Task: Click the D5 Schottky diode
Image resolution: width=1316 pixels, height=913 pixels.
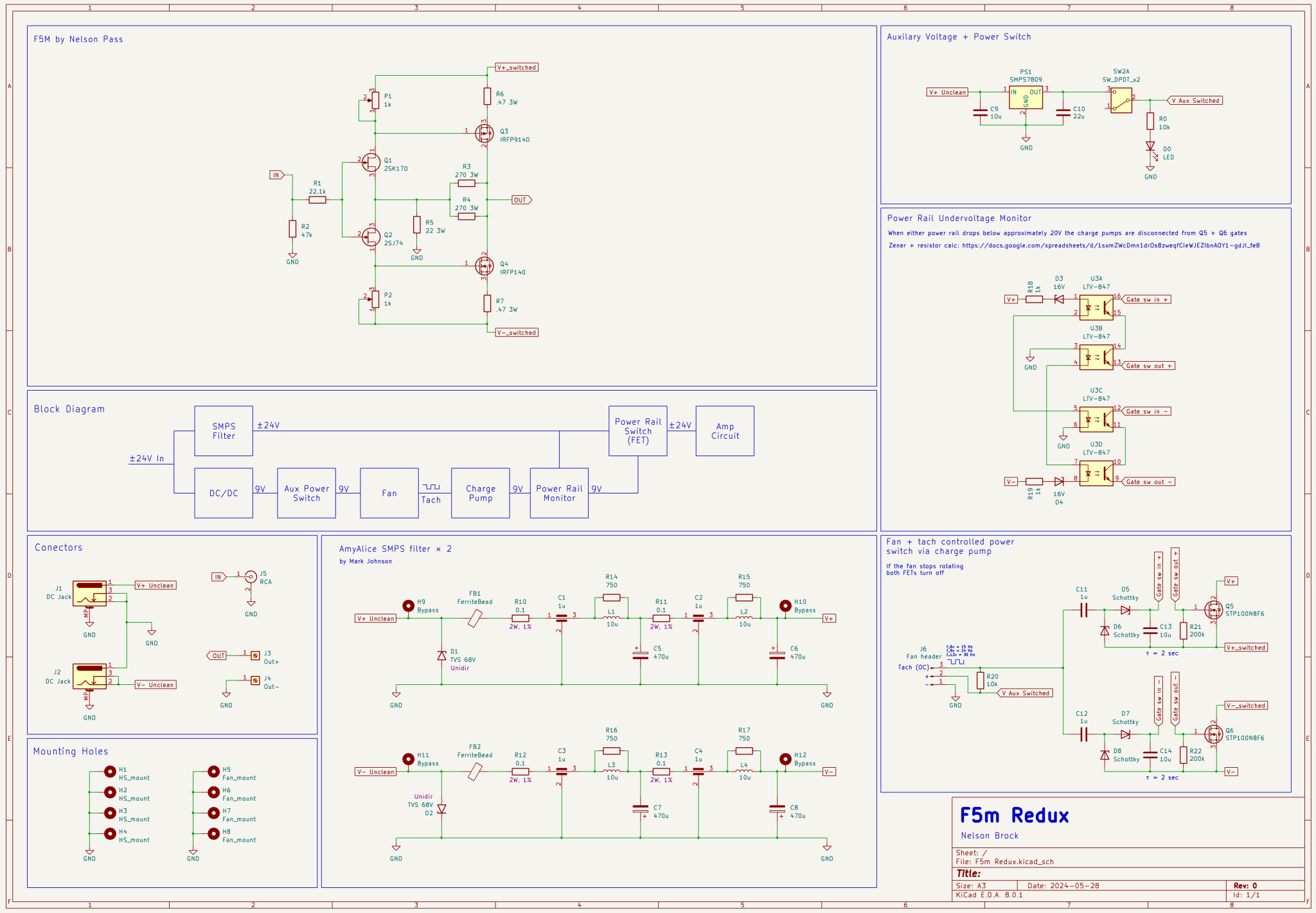Action: pos(1125,610)
